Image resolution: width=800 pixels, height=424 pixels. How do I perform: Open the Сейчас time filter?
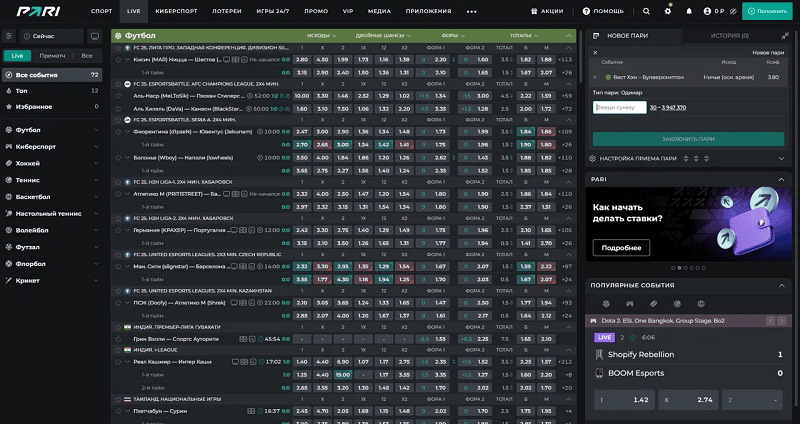[51, 36]
